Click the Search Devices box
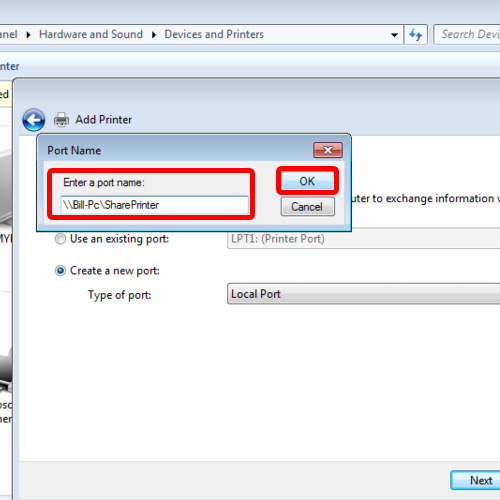The image size is (500, 500). [x=467, y=34]
